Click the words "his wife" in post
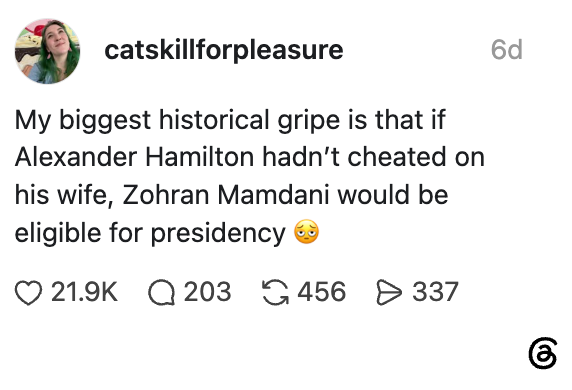Viewport: 572px width, 390px height. pos(63,195)
